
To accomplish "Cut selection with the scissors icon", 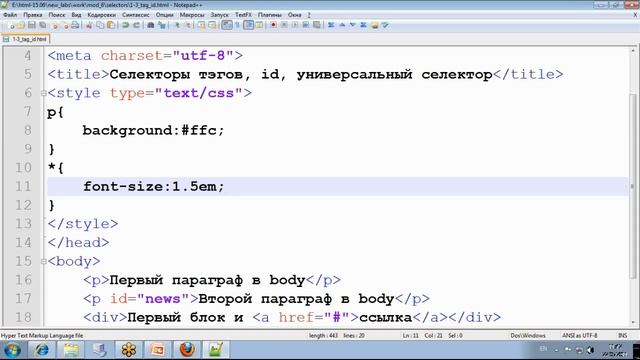I will click(89, 25).
